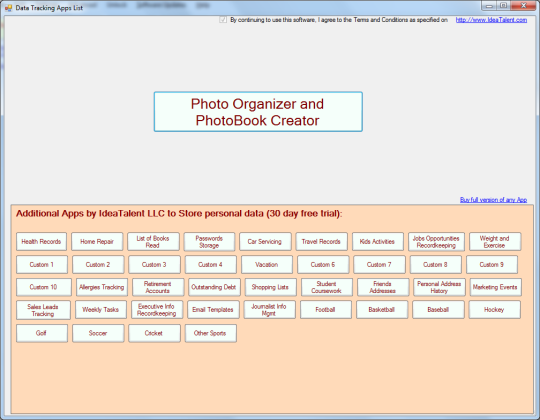Click the Outstanding Debt button
Screen dimensions: 540x420
tap(214, 287)
